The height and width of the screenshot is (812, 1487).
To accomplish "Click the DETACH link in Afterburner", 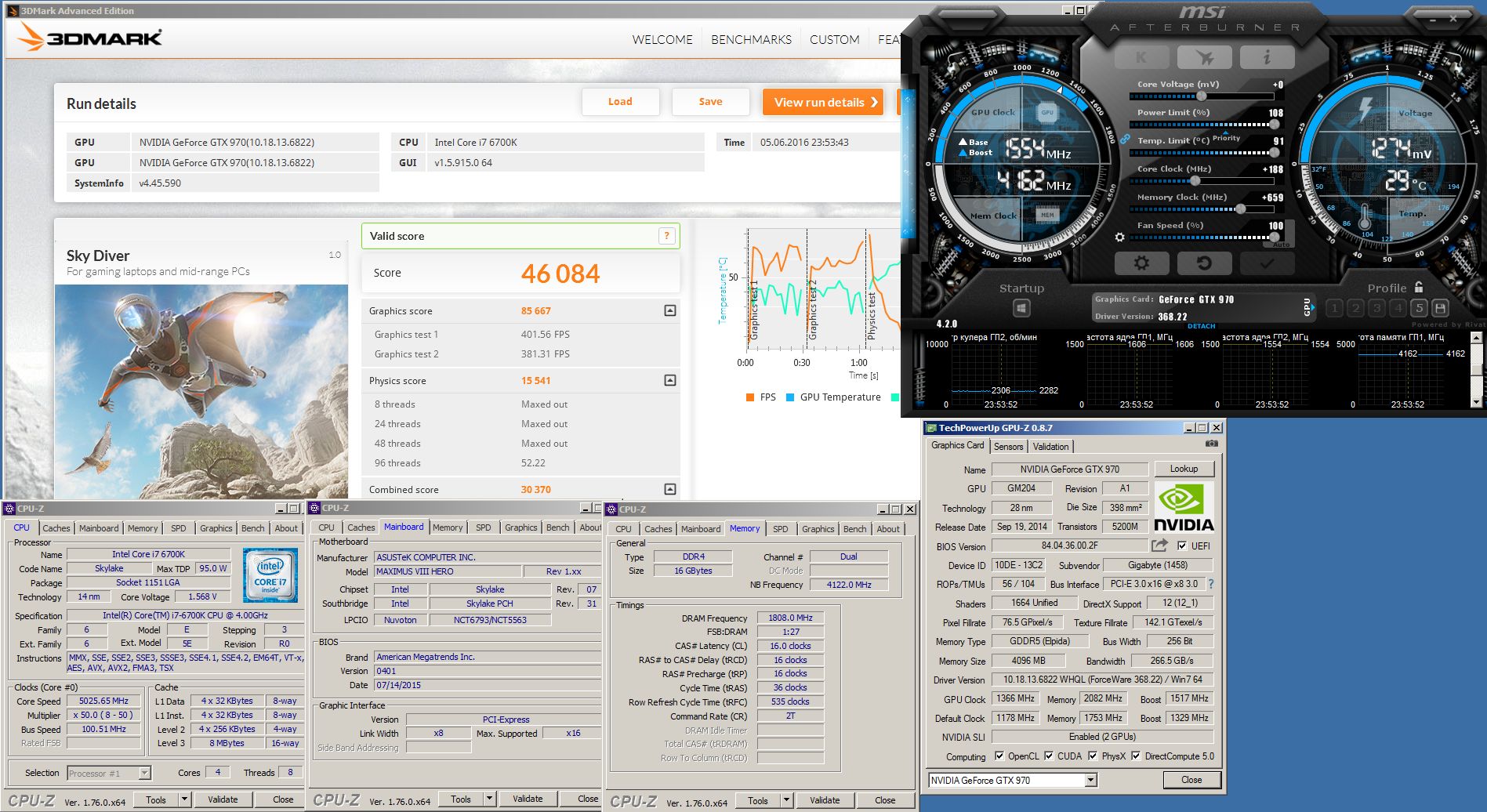I will [1201, 326].
